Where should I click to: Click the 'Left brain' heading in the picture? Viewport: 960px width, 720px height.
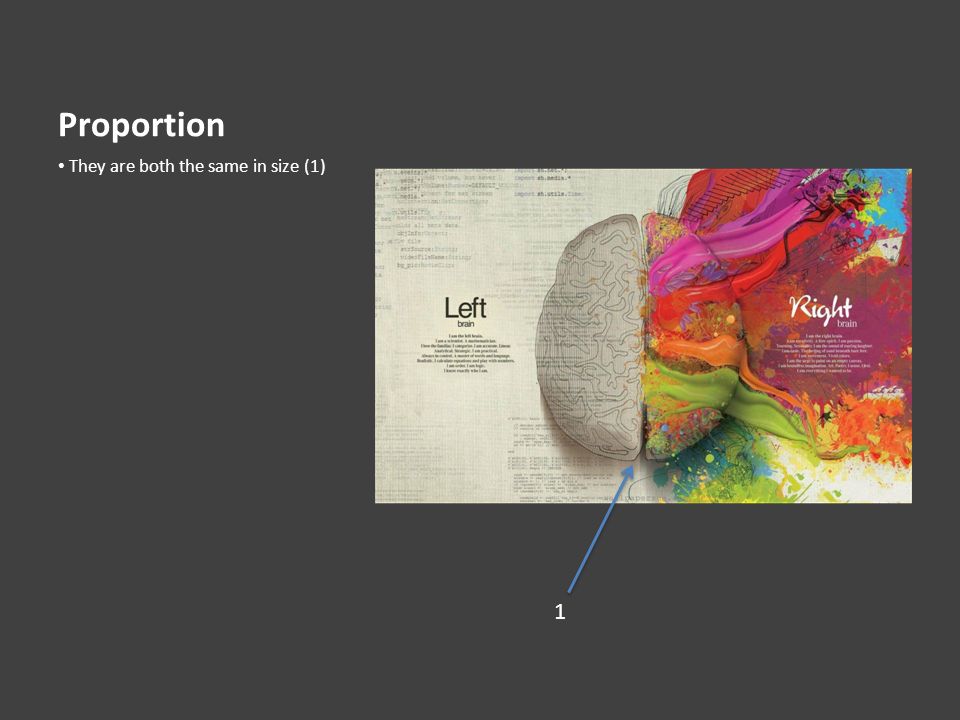(x=465, y=312)
